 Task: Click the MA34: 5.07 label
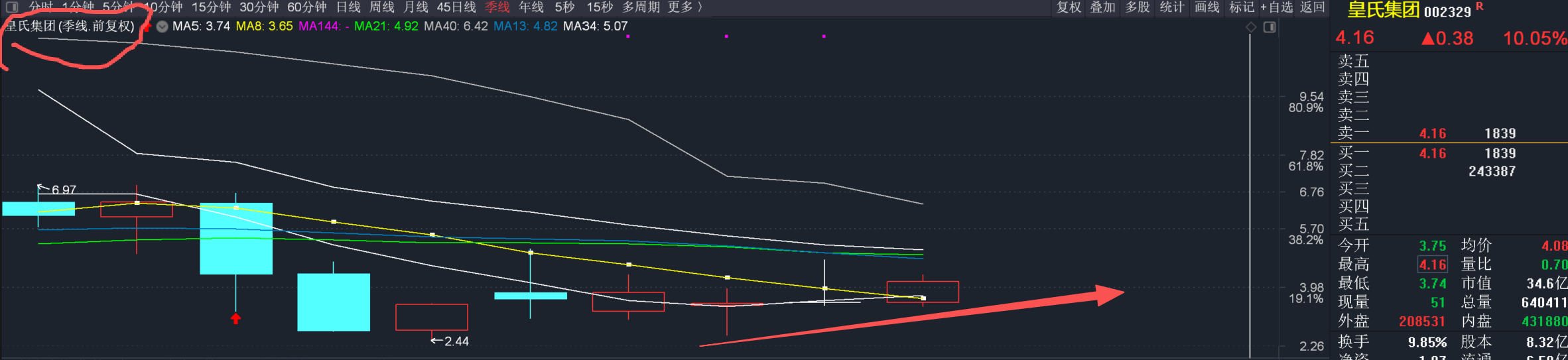coord(595,27)
